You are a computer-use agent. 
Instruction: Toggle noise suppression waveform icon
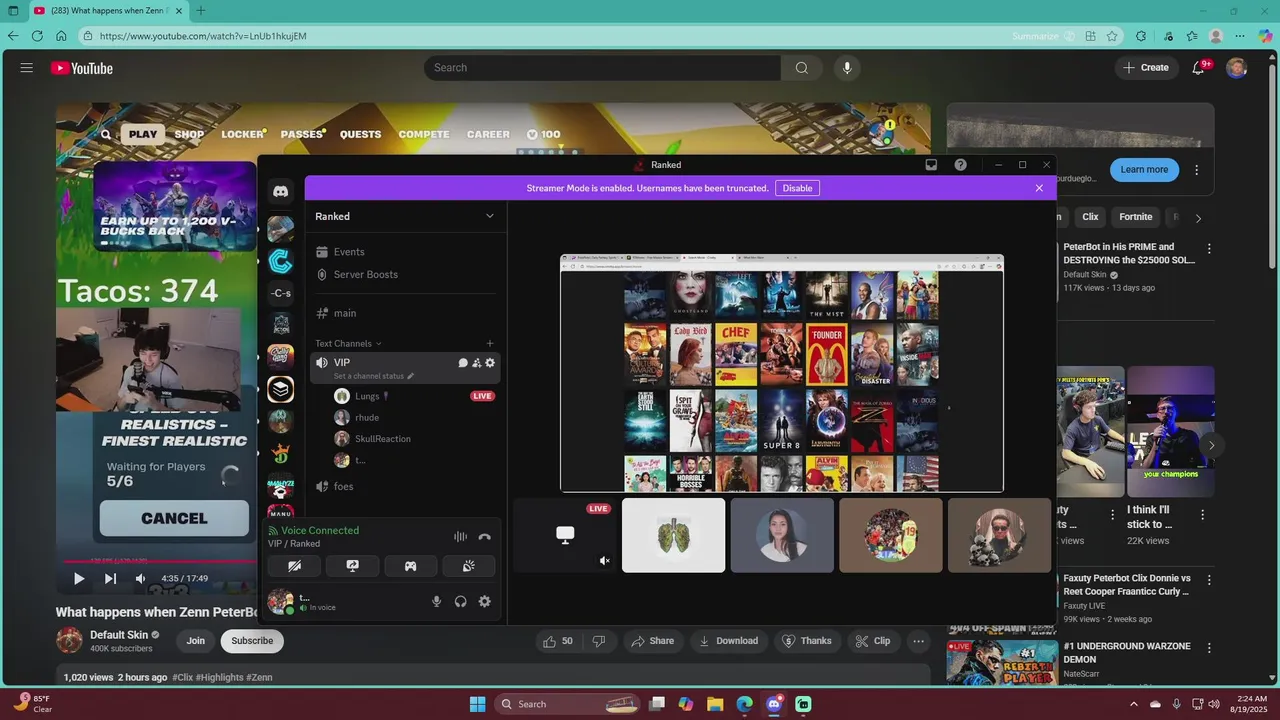[x=460, y=537]
